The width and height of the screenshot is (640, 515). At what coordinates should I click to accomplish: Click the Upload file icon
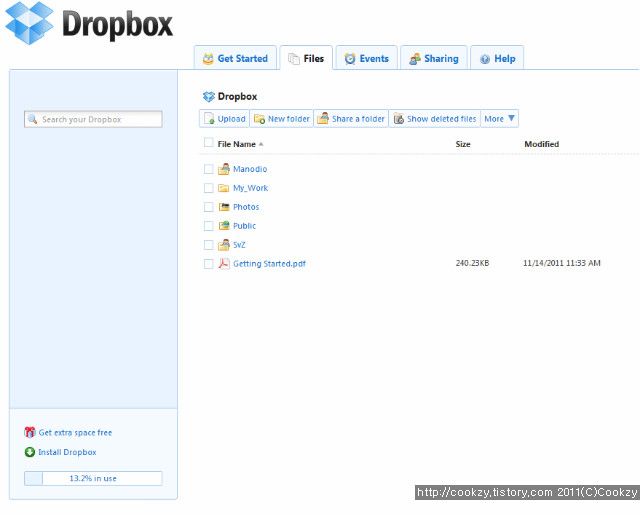click(x=209, y=118)
